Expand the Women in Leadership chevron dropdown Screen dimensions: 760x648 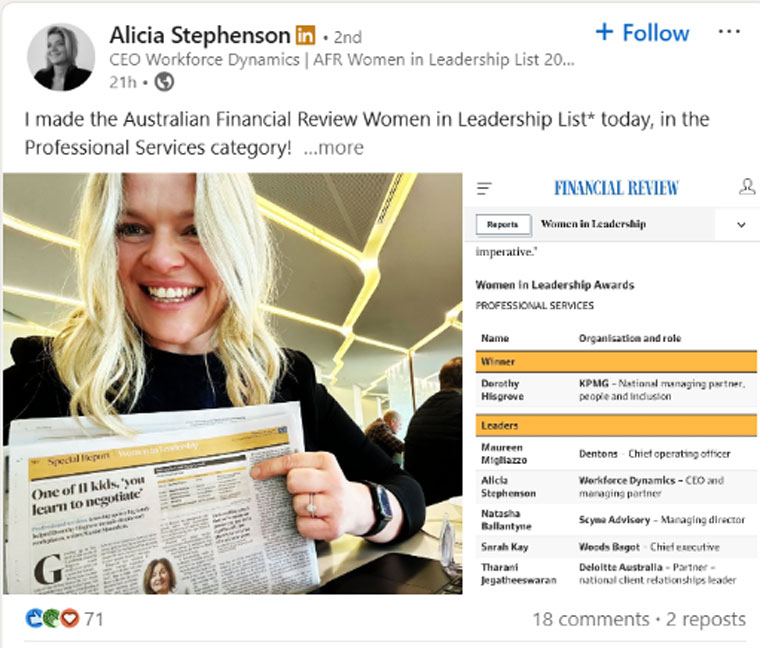(741, 224)
